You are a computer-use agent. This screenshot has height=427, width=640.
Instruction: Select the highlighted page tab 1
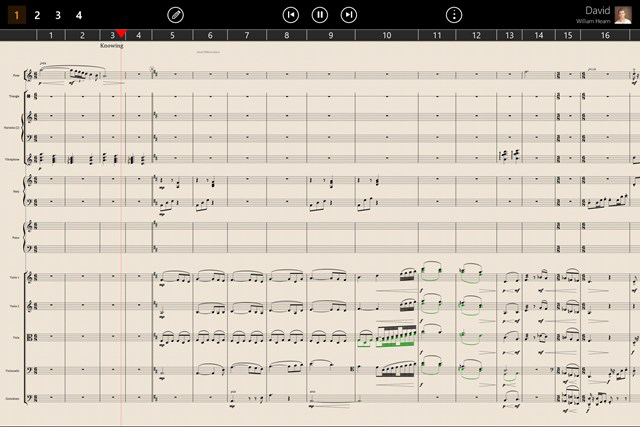16,15
